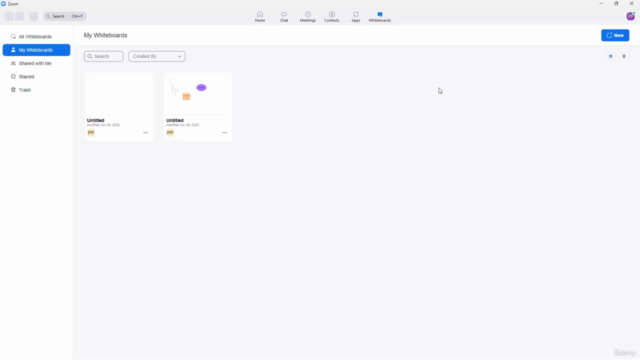Select All Whiteboards in sidebar
Viewport: 640px width, 360px height.
point(36,37)
